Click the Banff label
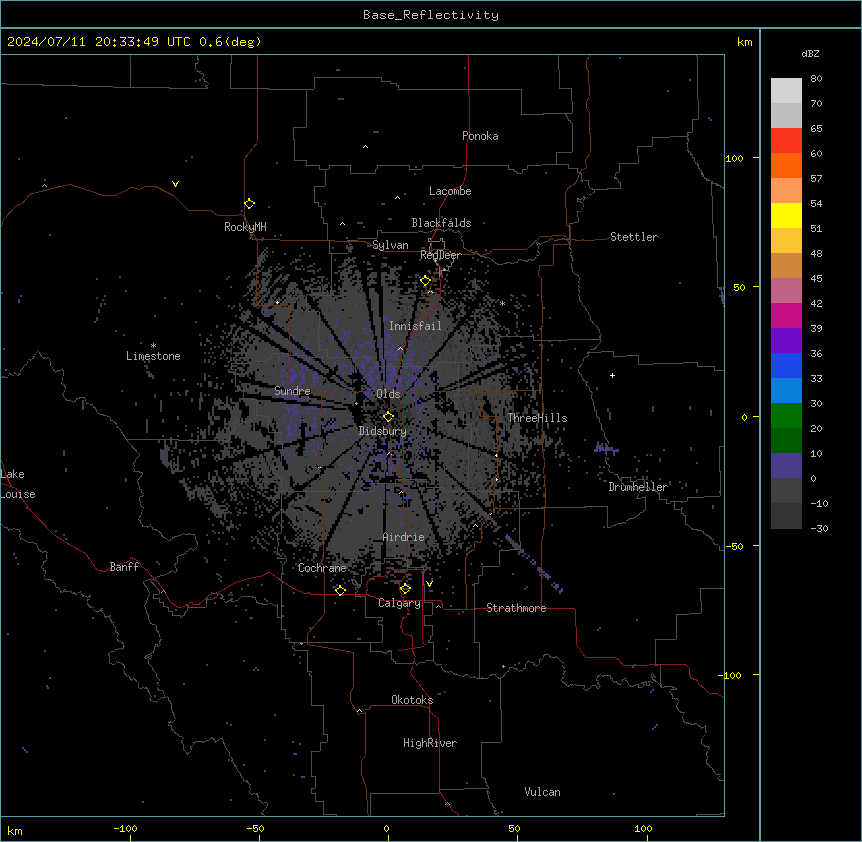 (x=124, y=567)
